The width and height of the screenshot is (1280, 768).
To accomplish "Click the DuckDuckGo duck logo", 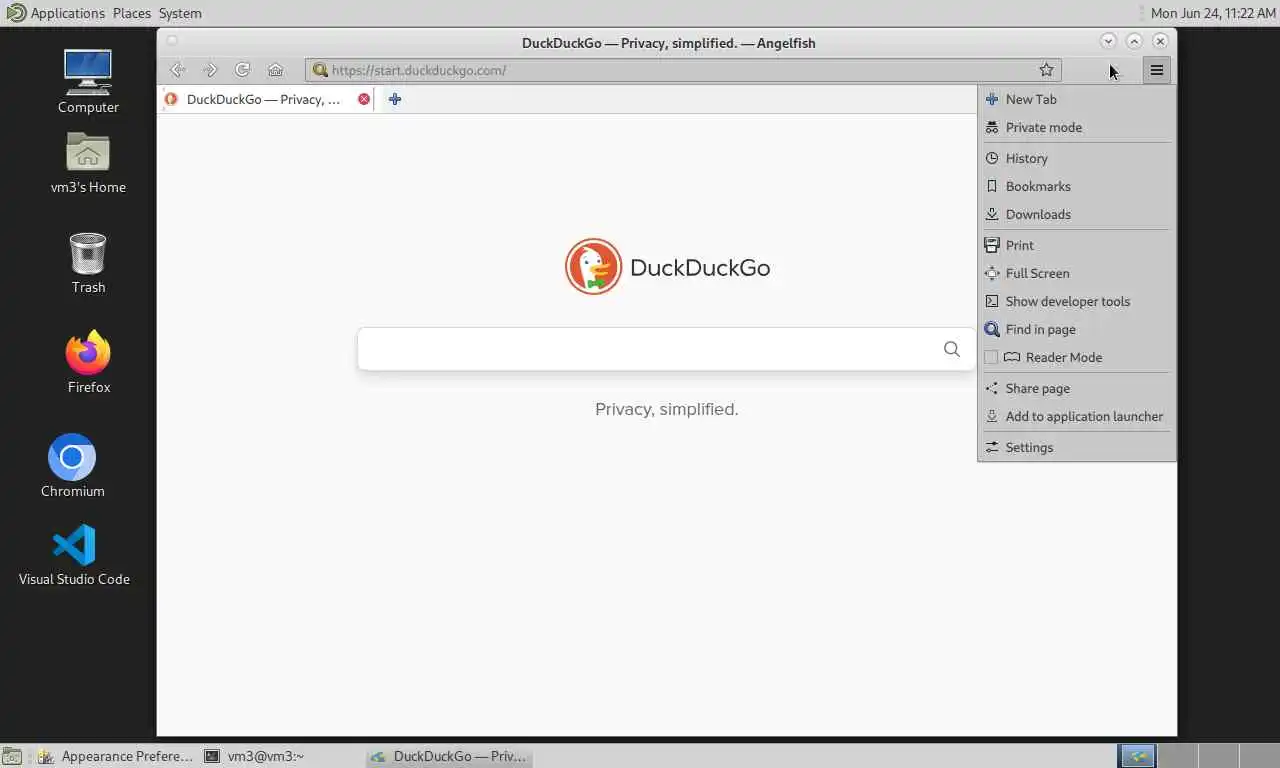I will point(593,267).
